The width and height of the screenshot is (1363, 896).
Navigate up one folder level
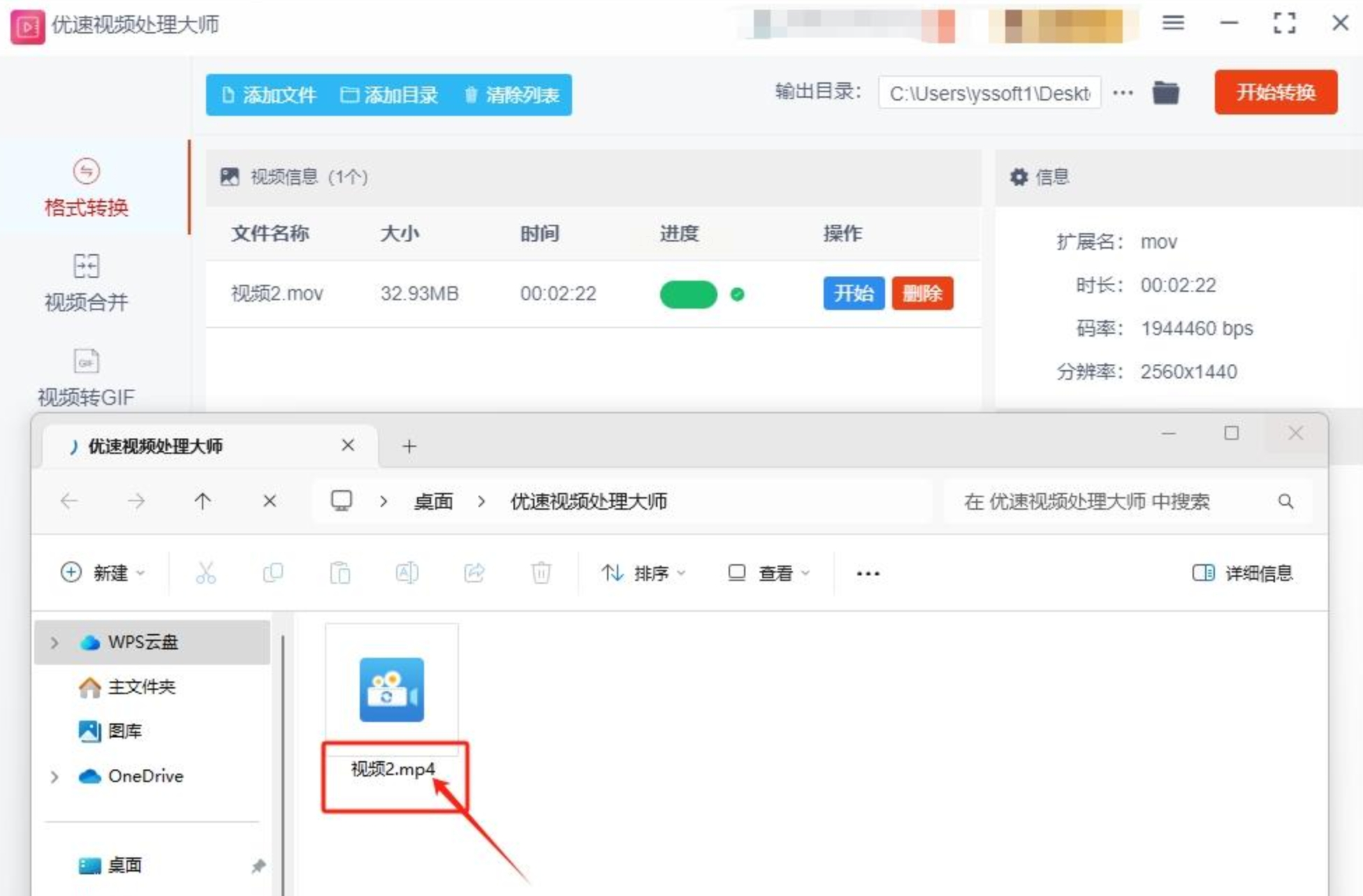pos(203,501)
